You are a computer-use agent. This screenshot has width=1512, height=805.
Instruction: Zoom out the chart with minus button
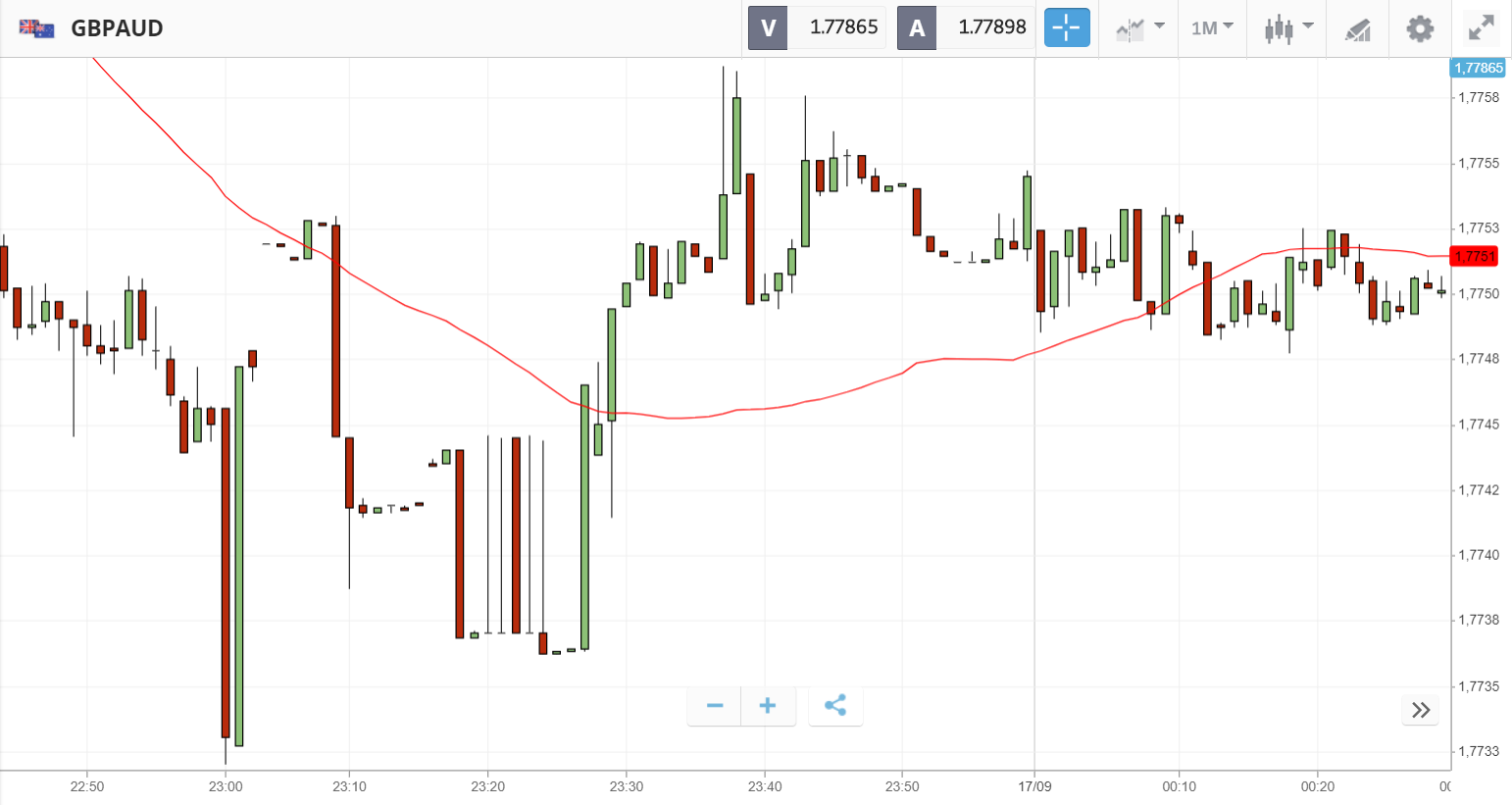(715, 706)
